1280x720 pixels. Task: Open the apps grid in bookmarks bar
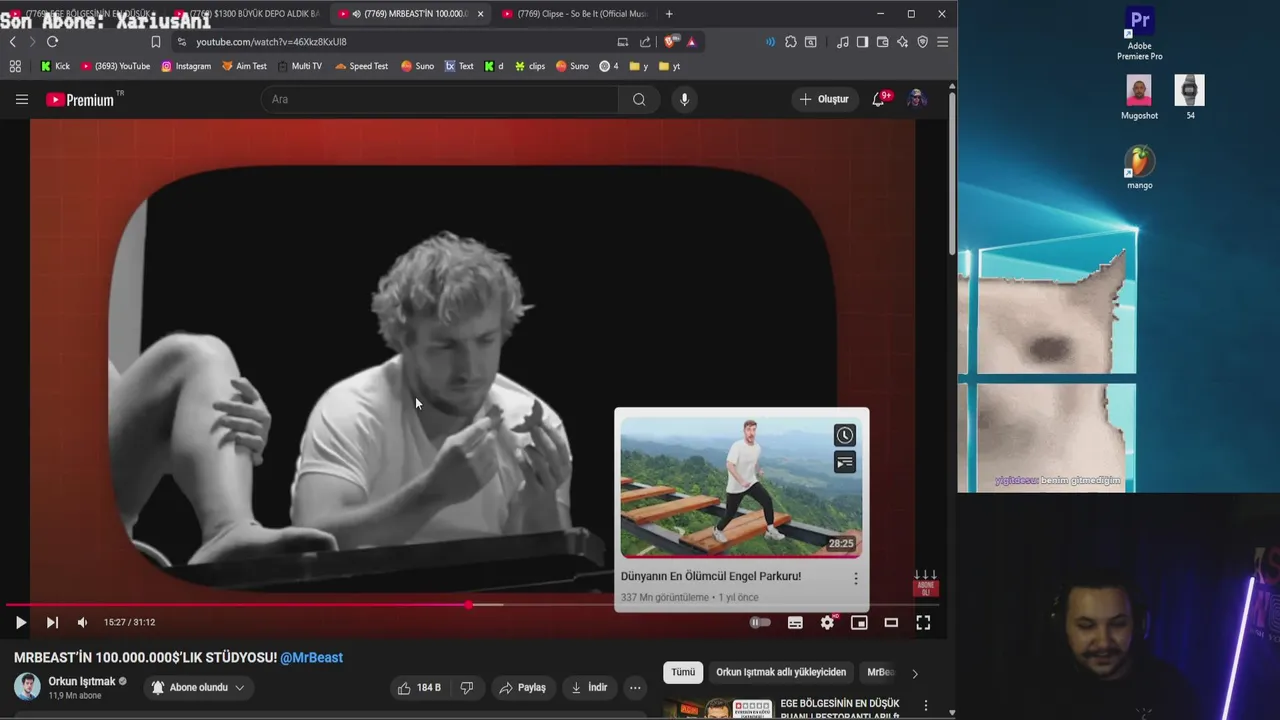[x=15, y=66]
